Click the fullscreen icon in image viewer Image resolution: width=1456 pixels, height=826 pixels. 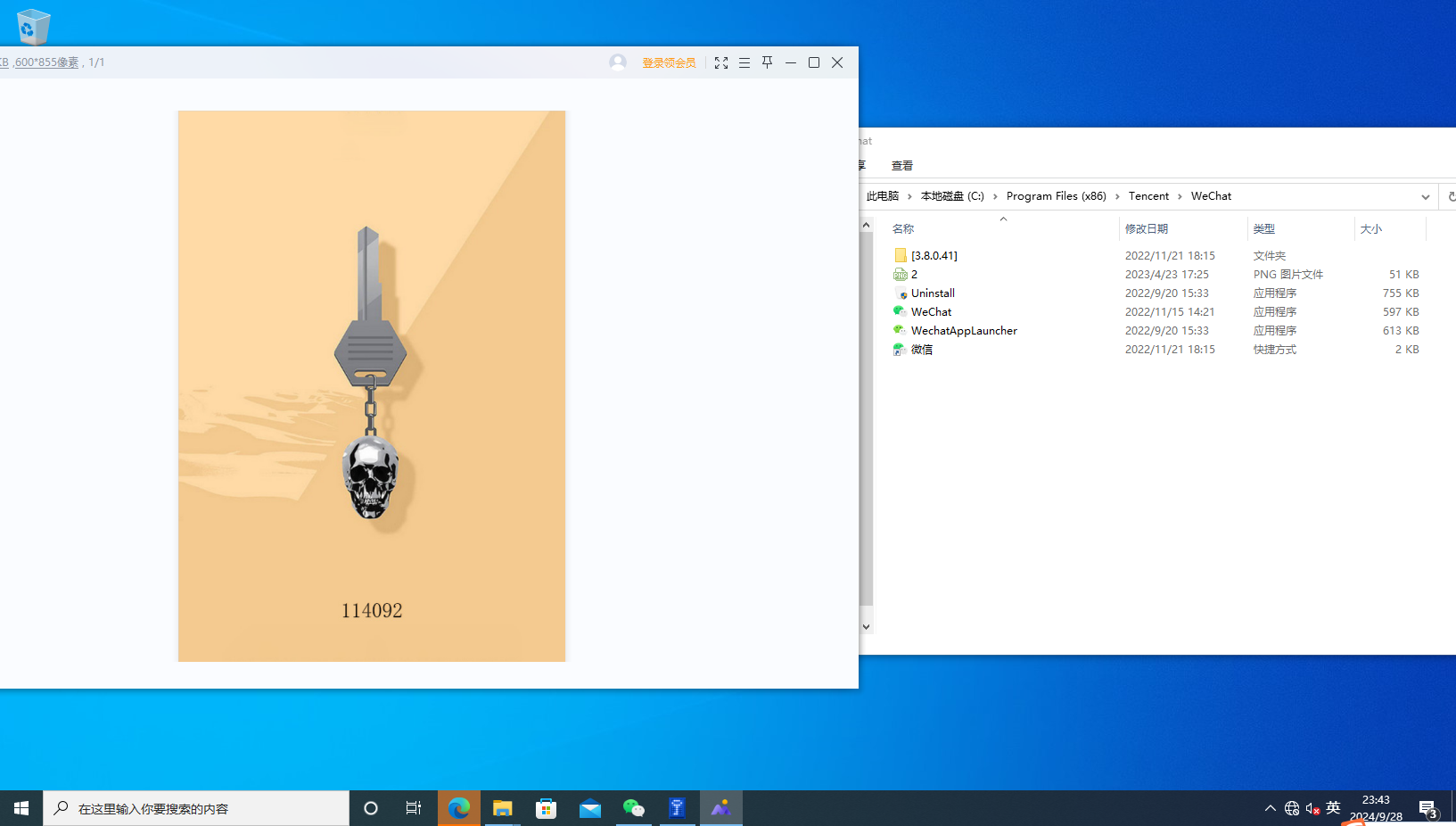click(x=721, y=62)
